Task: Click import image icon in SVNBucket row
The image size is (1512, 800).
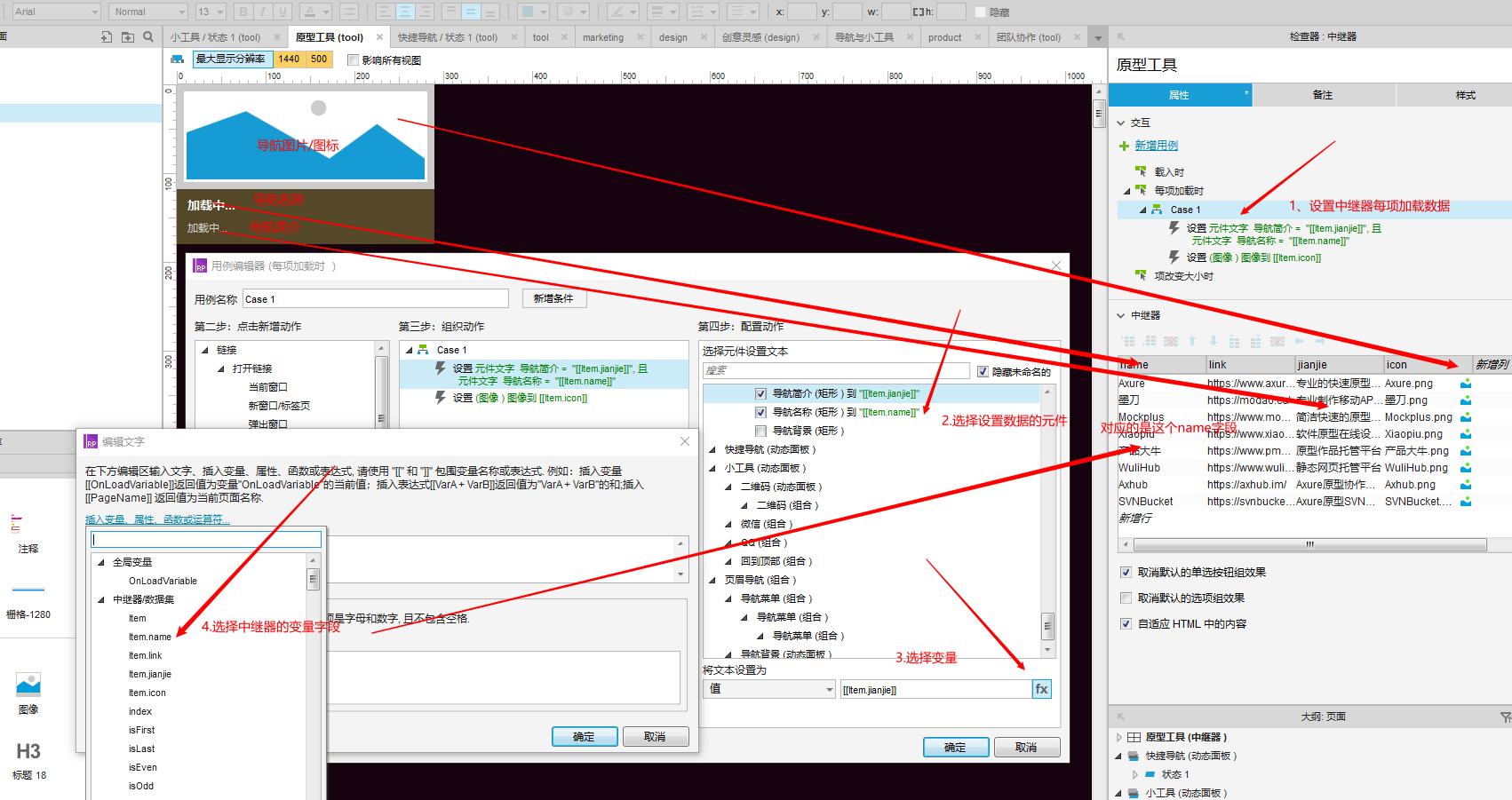Action: coord(1466,502)
